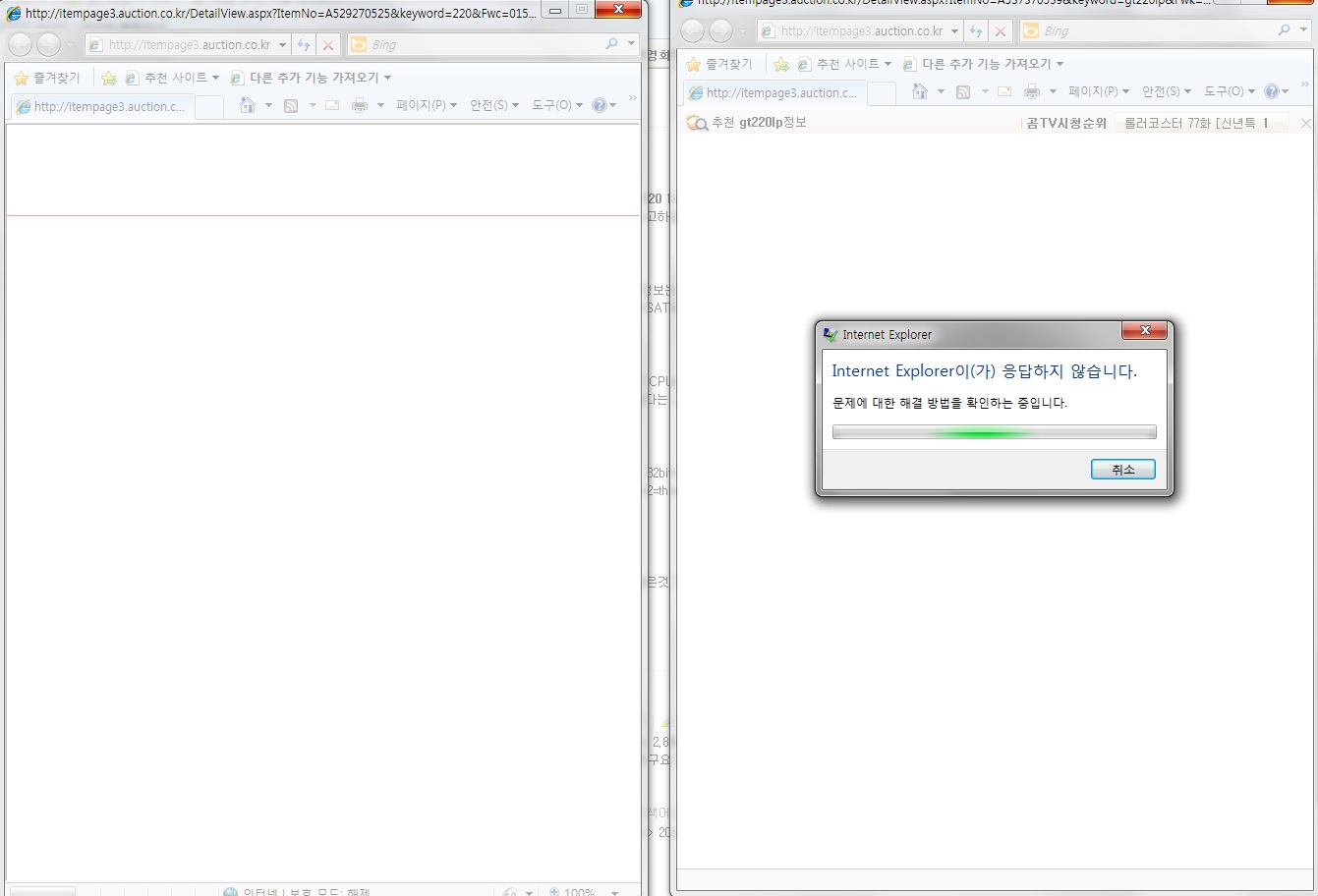Open 추천 사이트 in right window
This screenshot has width=1318, height=896.
844,64
